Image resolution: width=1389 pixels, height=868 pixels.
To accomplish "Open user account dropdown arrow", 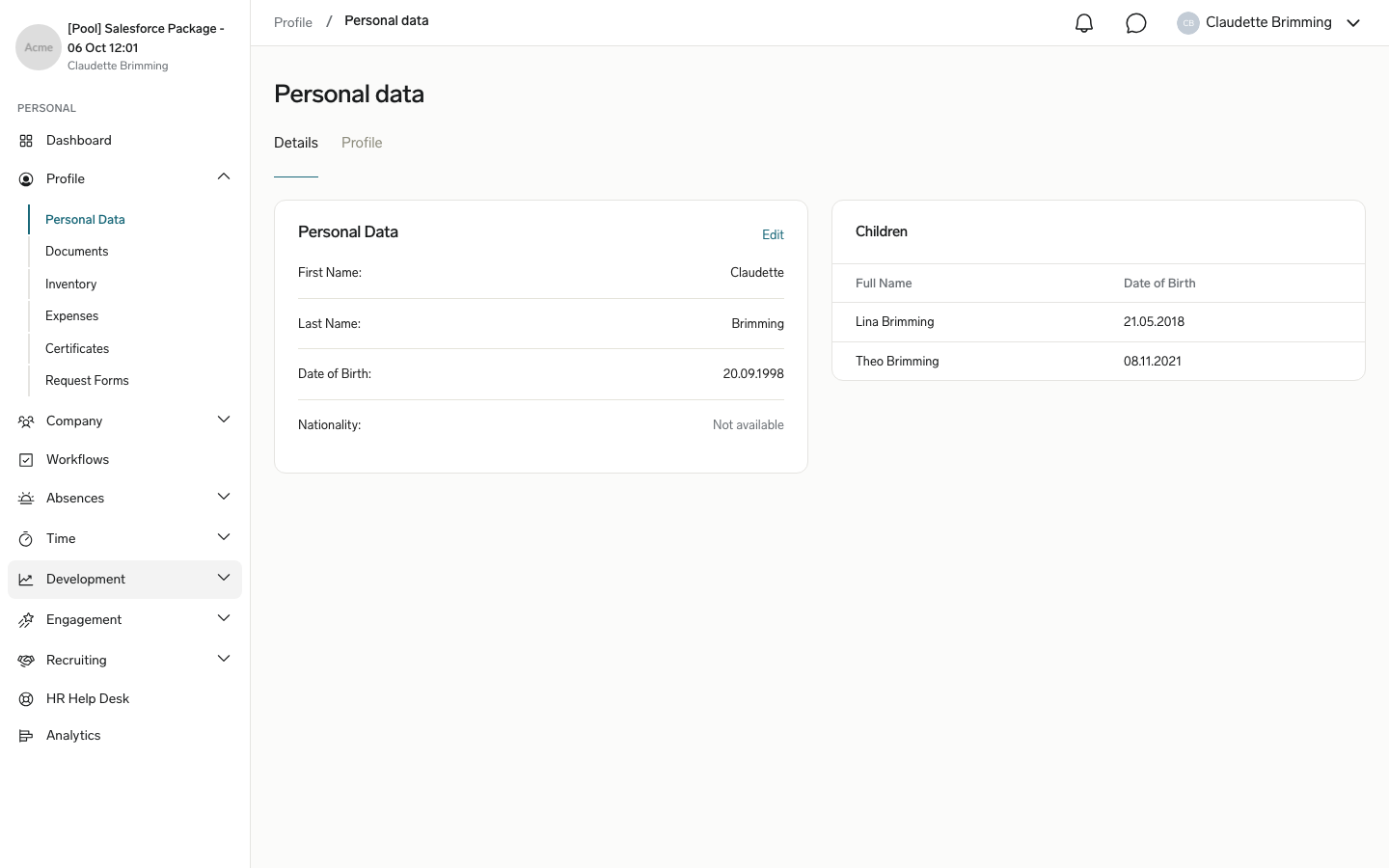I will [1353, 23].
